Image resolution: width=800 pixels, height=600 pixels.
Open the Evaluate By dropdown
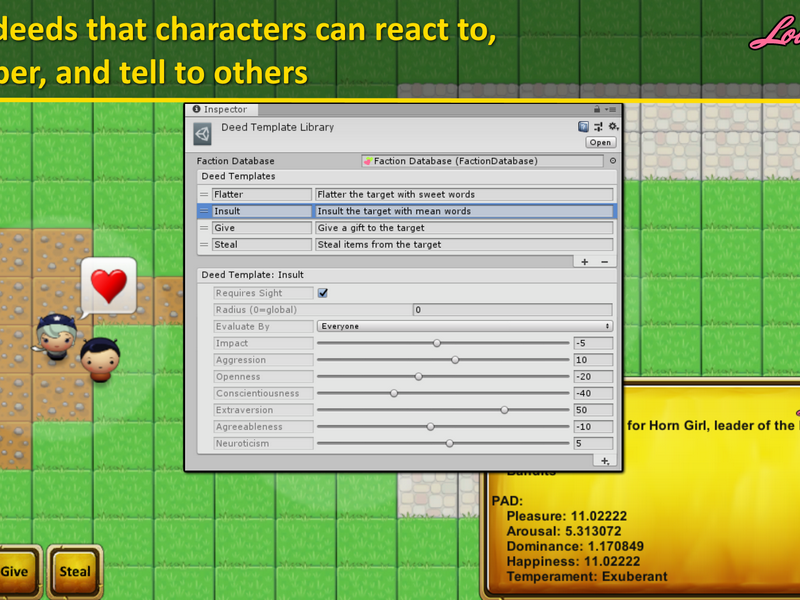tap(464, 327)
